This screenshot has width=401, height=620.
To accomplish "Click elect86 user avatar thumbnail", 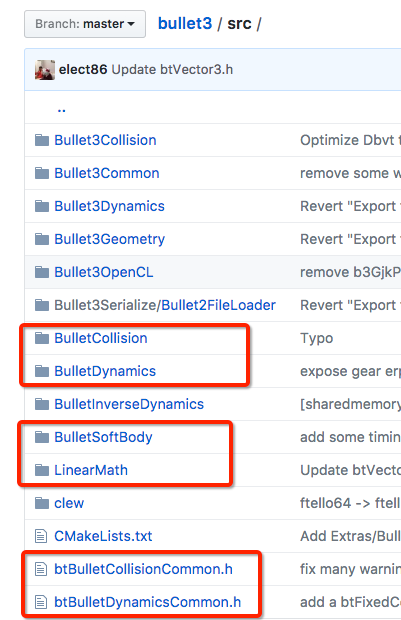I will 45,70.
